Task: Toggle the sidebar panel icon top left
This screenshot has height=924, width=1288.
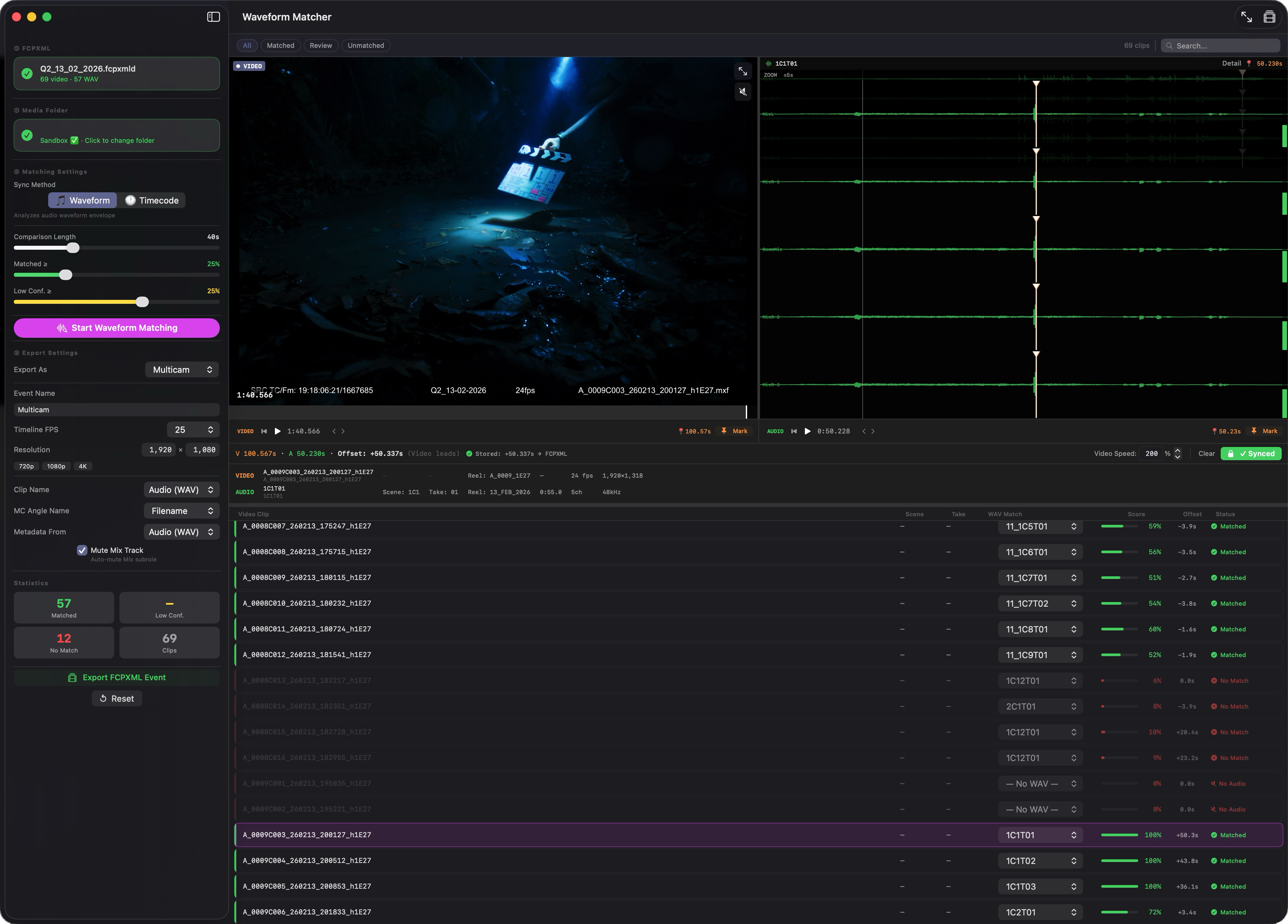Action: [214, 16]
